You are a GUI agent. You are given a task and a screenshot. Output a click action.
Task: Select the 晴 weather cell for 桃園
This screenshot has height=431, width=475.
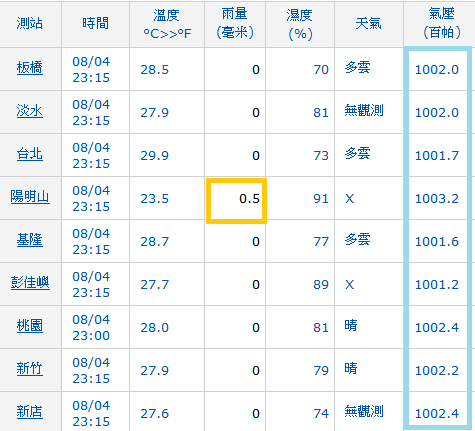click(351, 325)
